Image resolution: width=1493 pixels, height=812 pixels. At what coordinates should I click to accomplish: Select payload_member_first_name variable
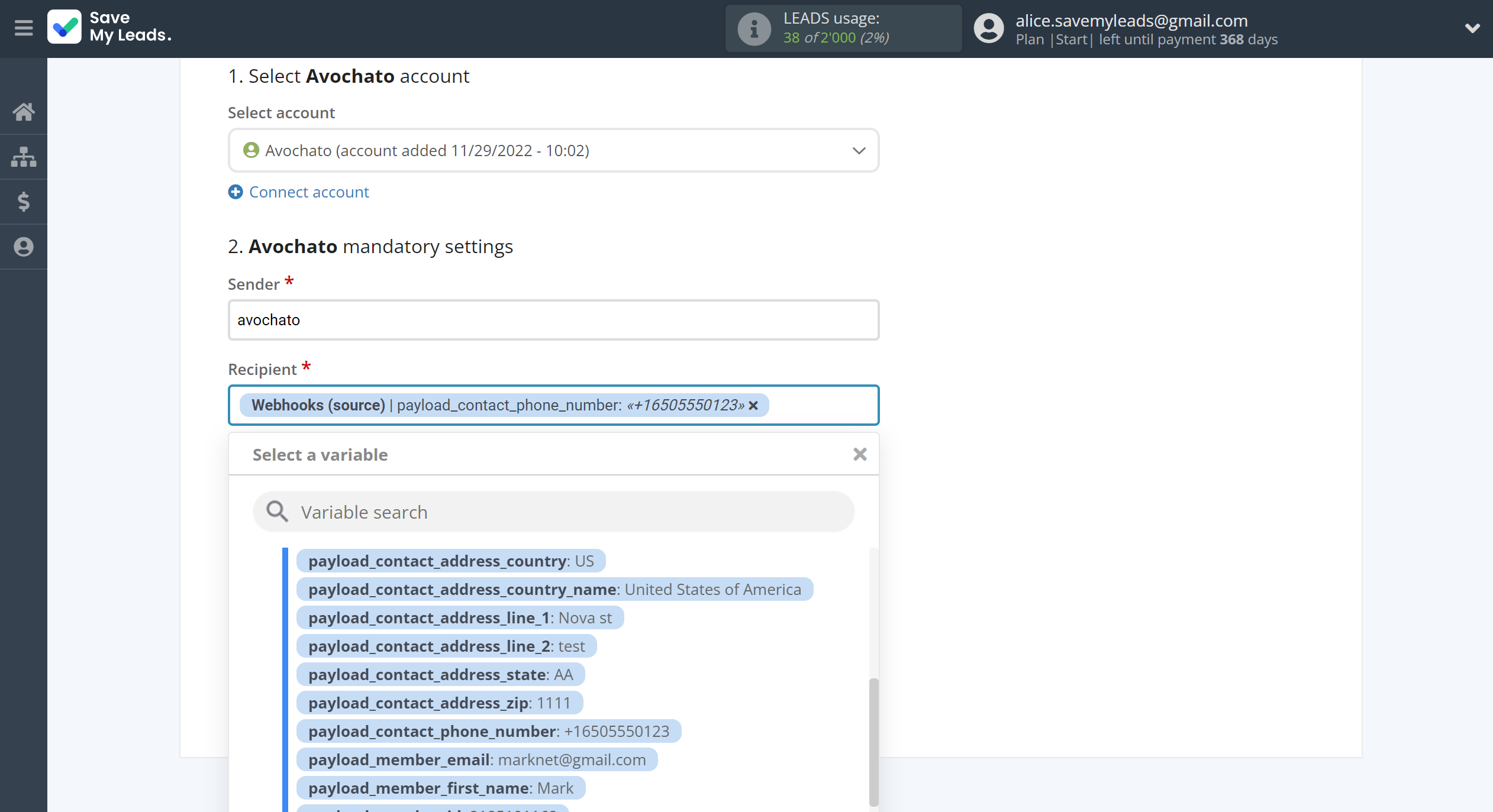440,788
